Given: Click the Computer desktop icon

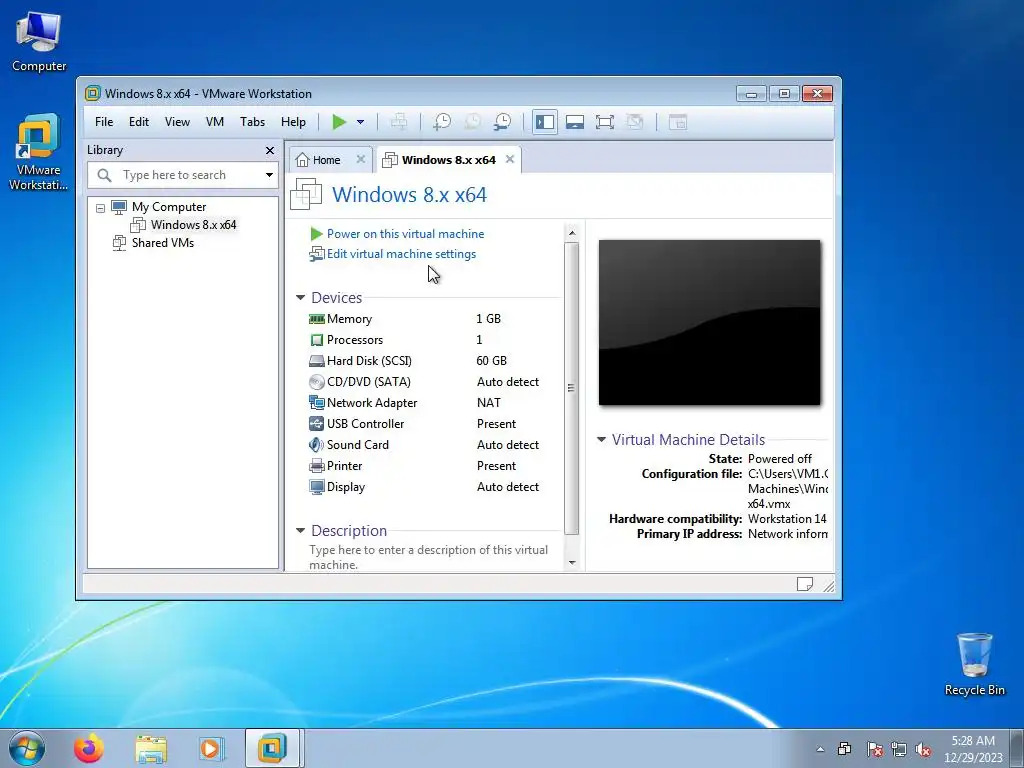Looking at the screenshot, I should (39, 42).
